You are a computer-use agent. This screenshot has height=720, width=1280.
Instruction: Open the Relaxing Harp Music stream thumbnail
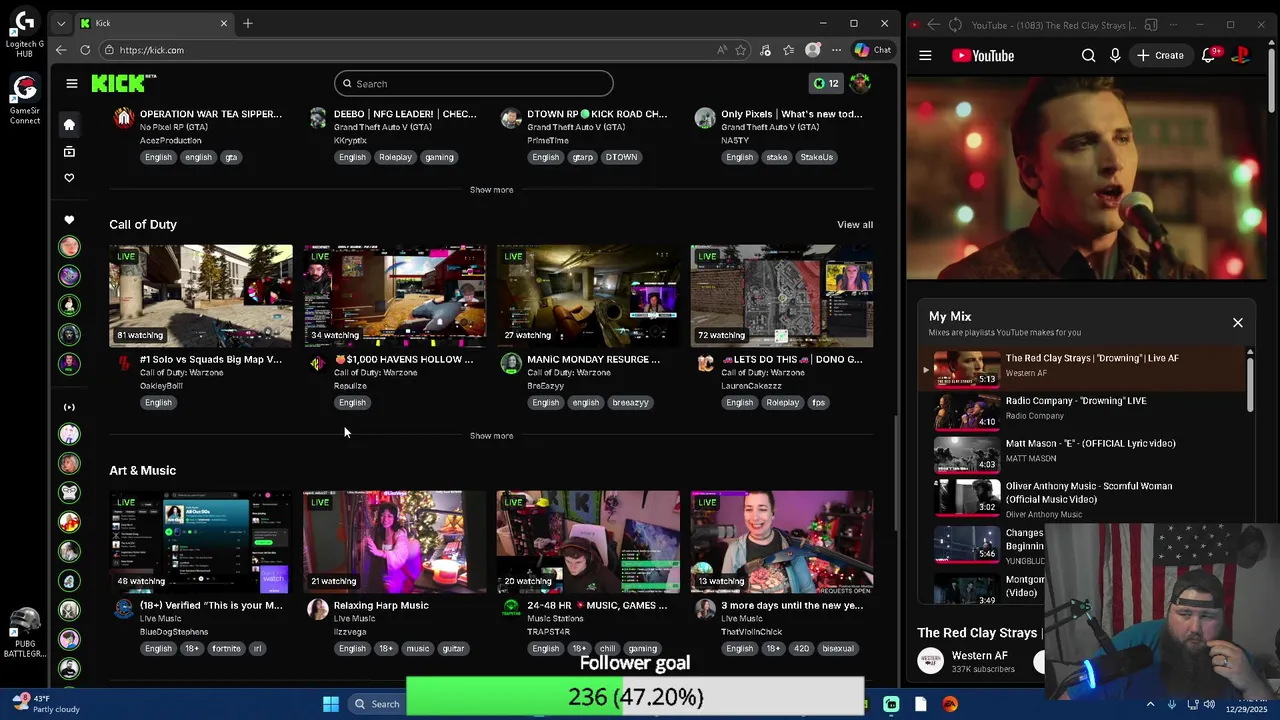pyautogui.click(x=395, y=542)
